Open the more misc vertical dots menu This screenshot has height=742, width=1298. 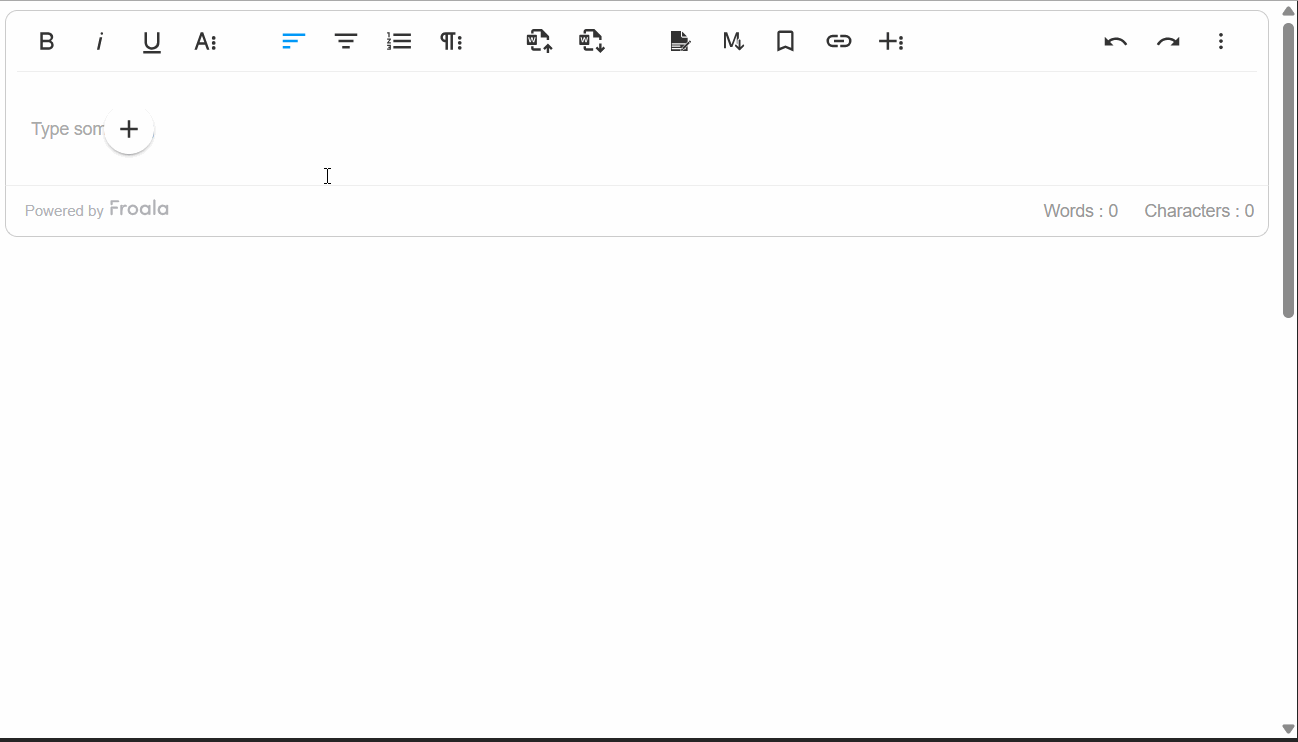[x=1221, y=42]
